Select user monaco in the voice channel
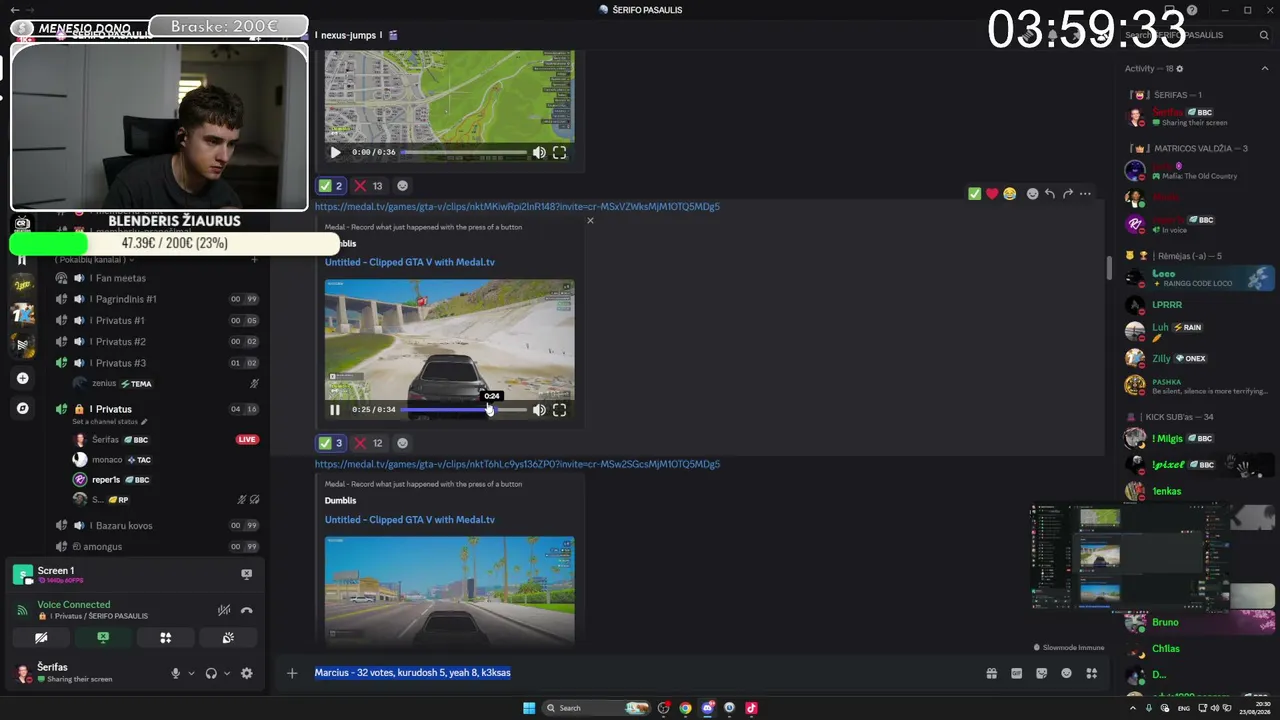 [106, 460]
